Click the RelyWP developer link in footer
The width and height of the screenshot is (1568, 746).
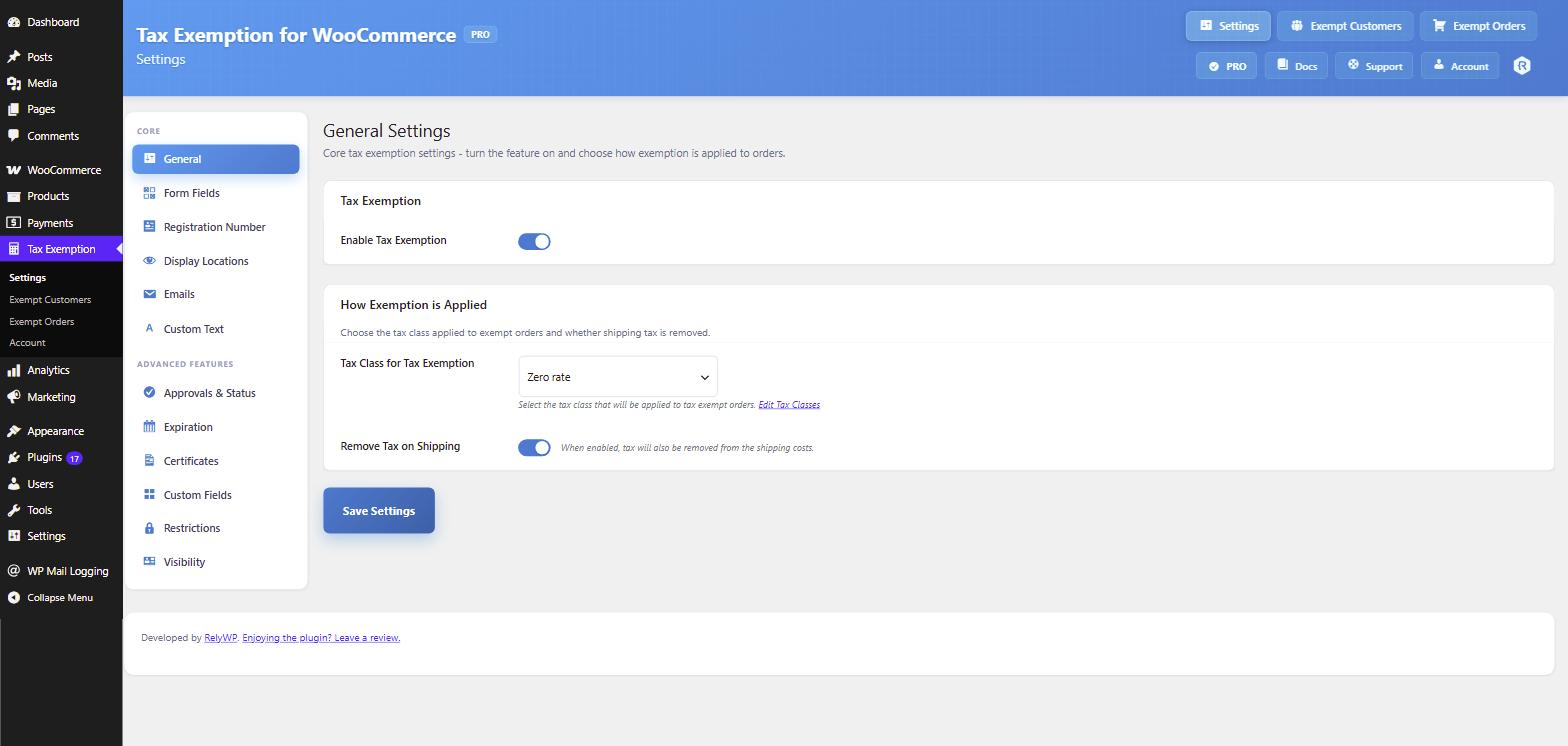(220, 638)
